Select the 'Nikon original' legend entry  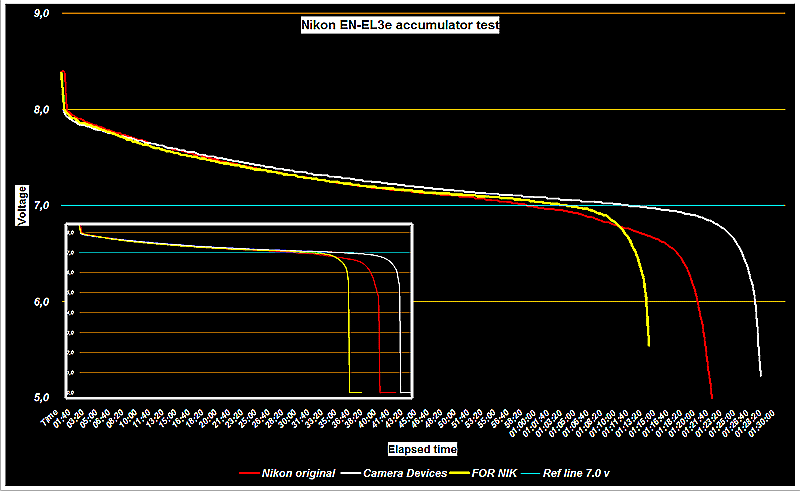(287, 474)
